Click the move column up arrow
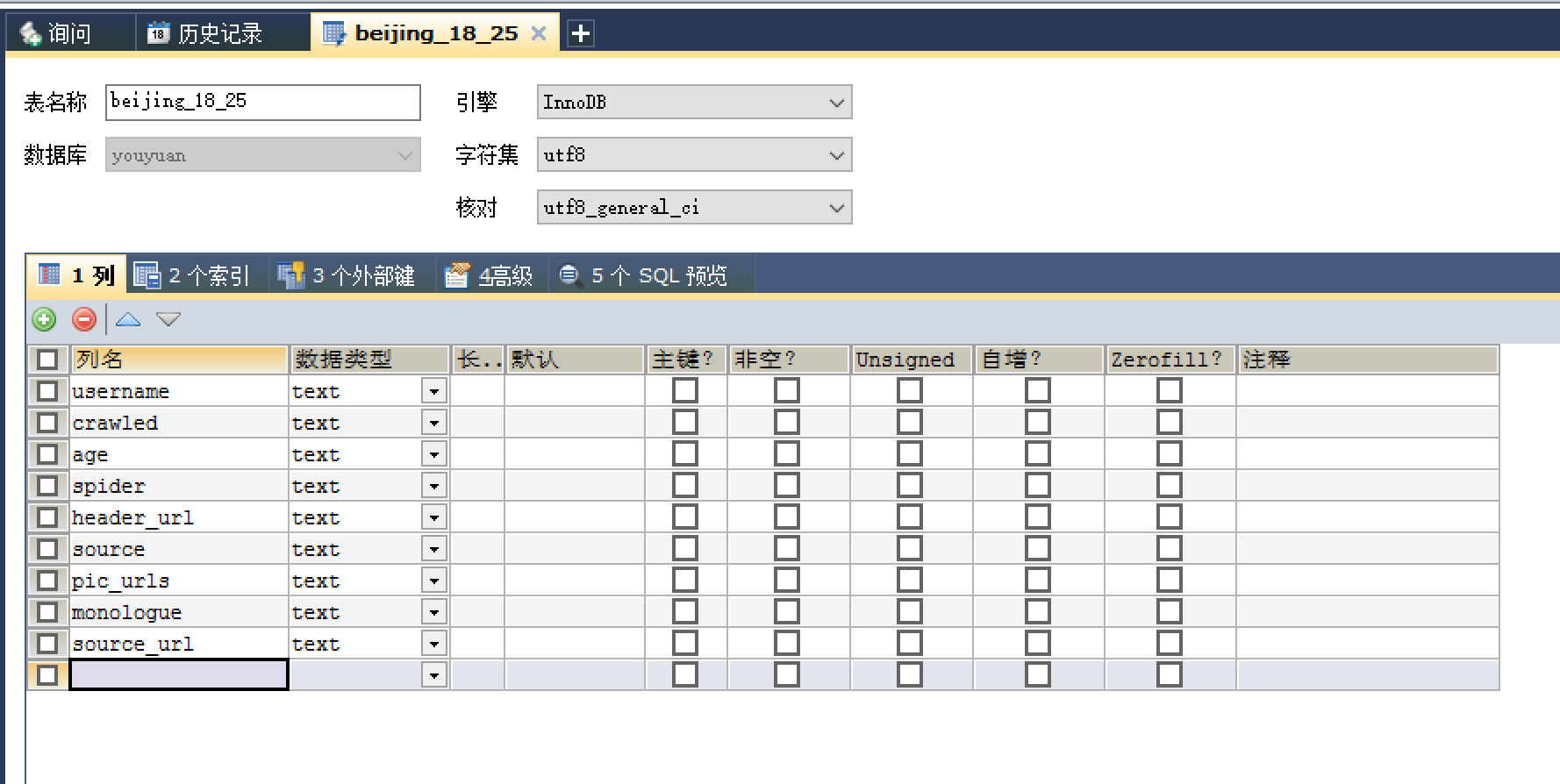Viewport: 1560px width, 784px height. [128, 319]
